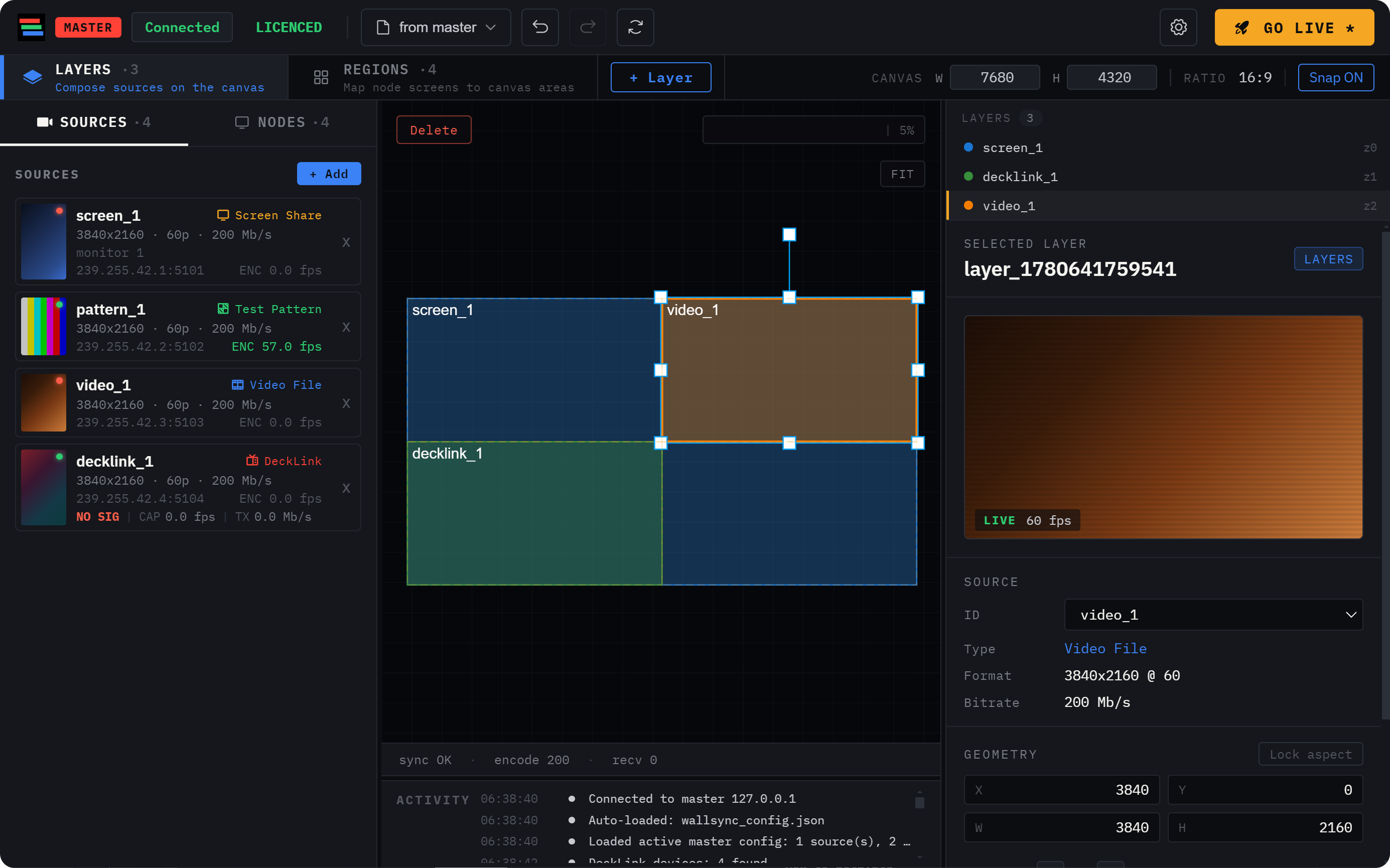Click the Nodes monitor icon

tap(242, 122)
